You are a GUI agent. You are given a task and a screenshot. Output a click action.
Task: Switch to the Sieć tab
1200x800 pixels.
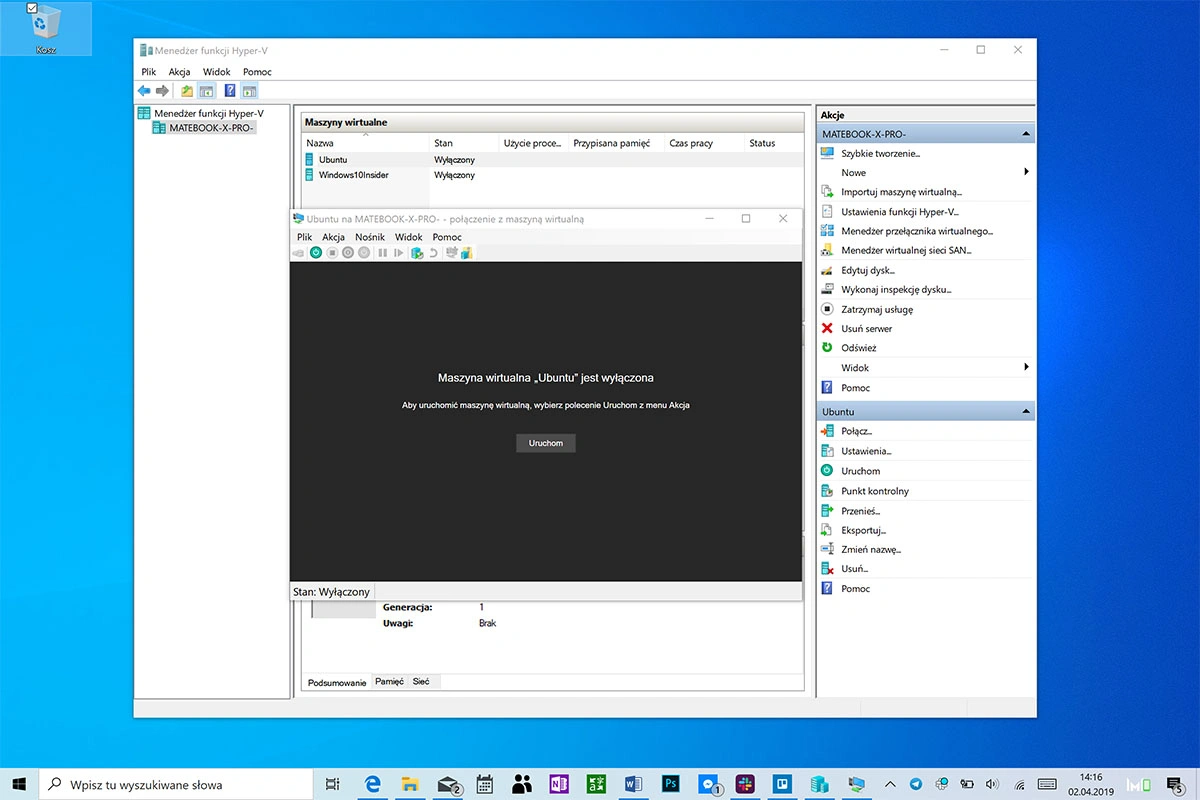[x=421, y=681]
